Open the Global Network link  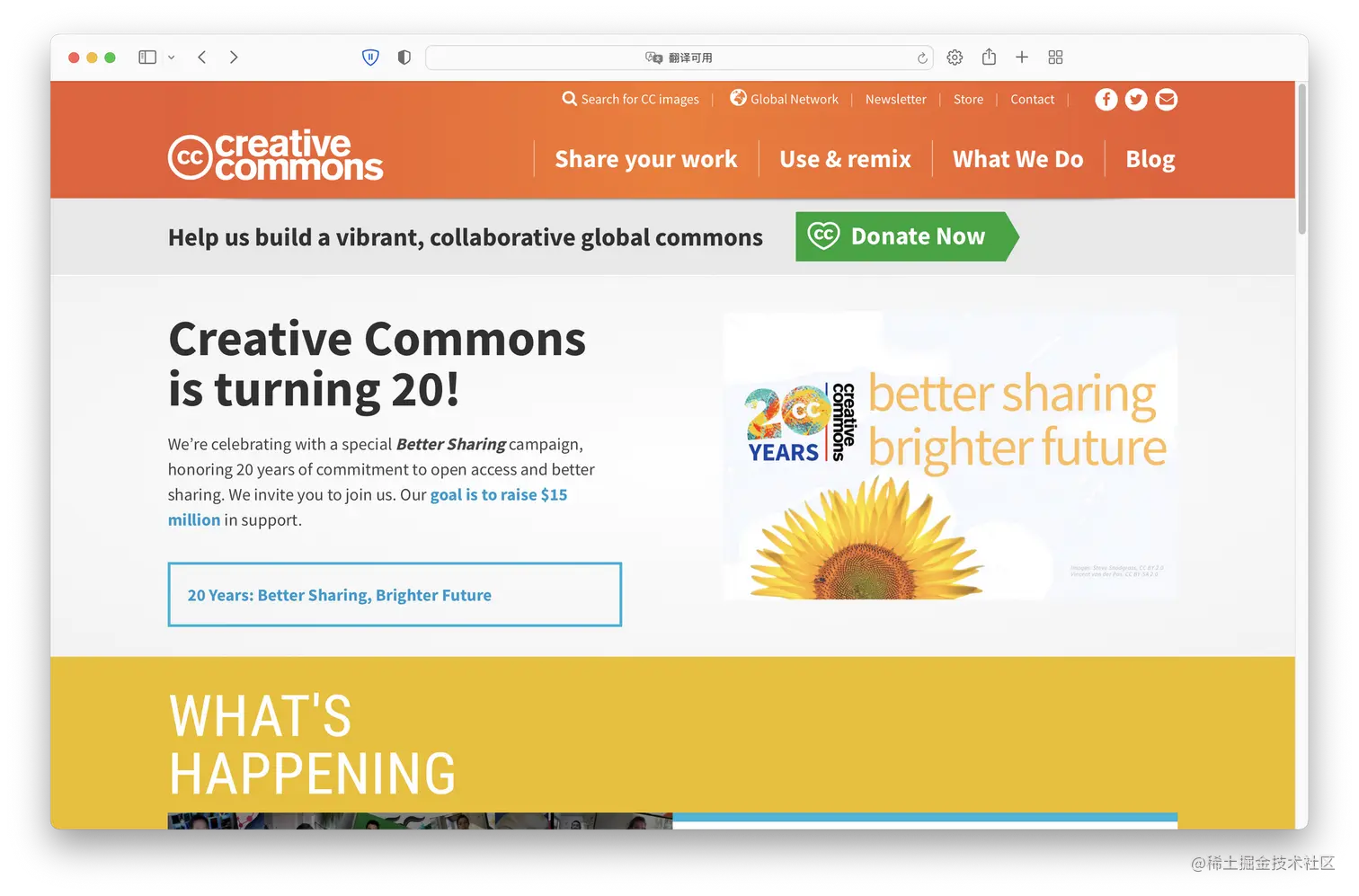pos(795,100)
